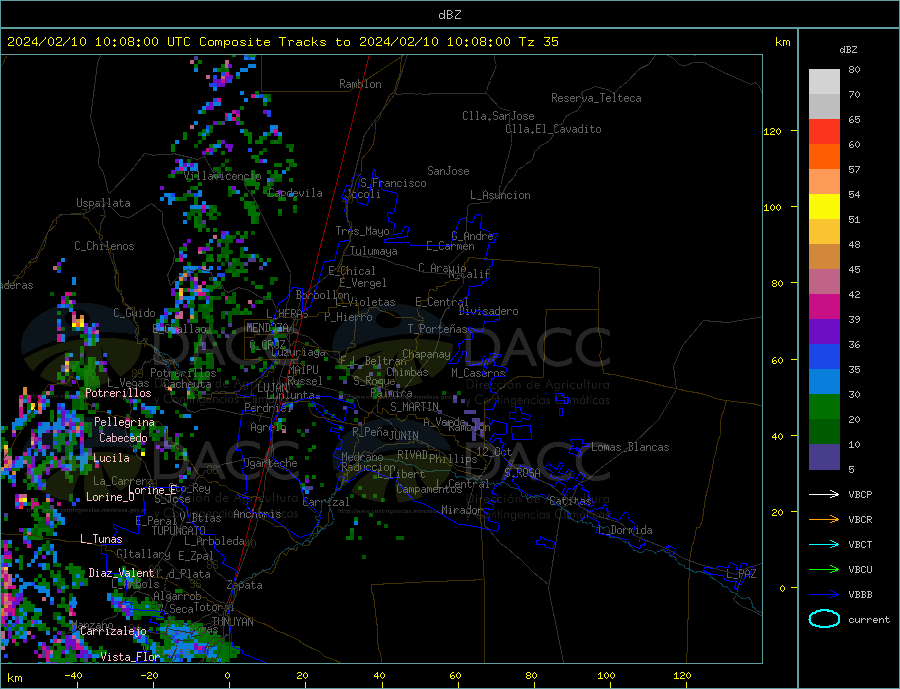Click the TUNUYAN place label
The image size is (900, 689).
click(232, 622)
